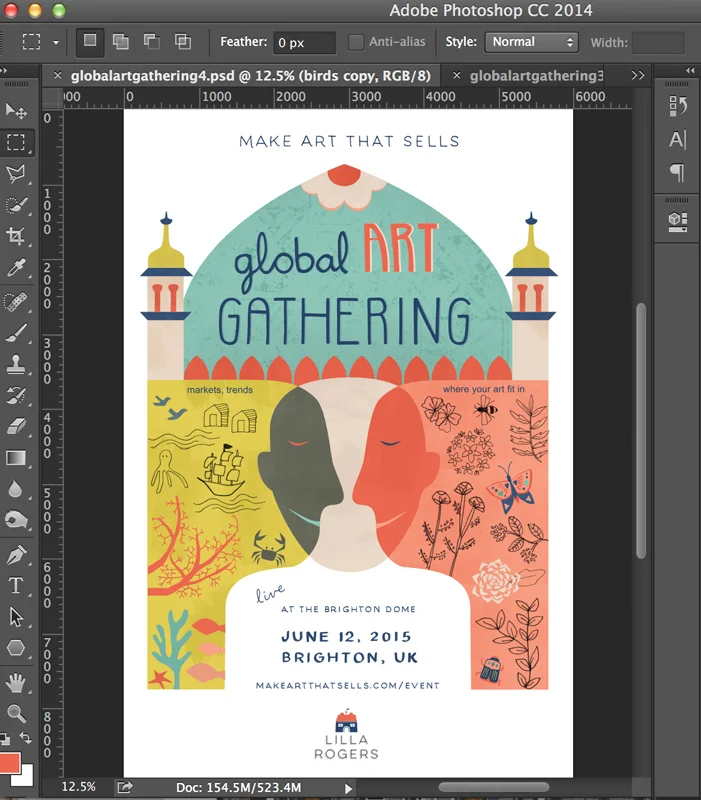The width and height of the screenshot is (701, 800).
Task: Open status bar info menu arrow
Action: click(348, 788)
